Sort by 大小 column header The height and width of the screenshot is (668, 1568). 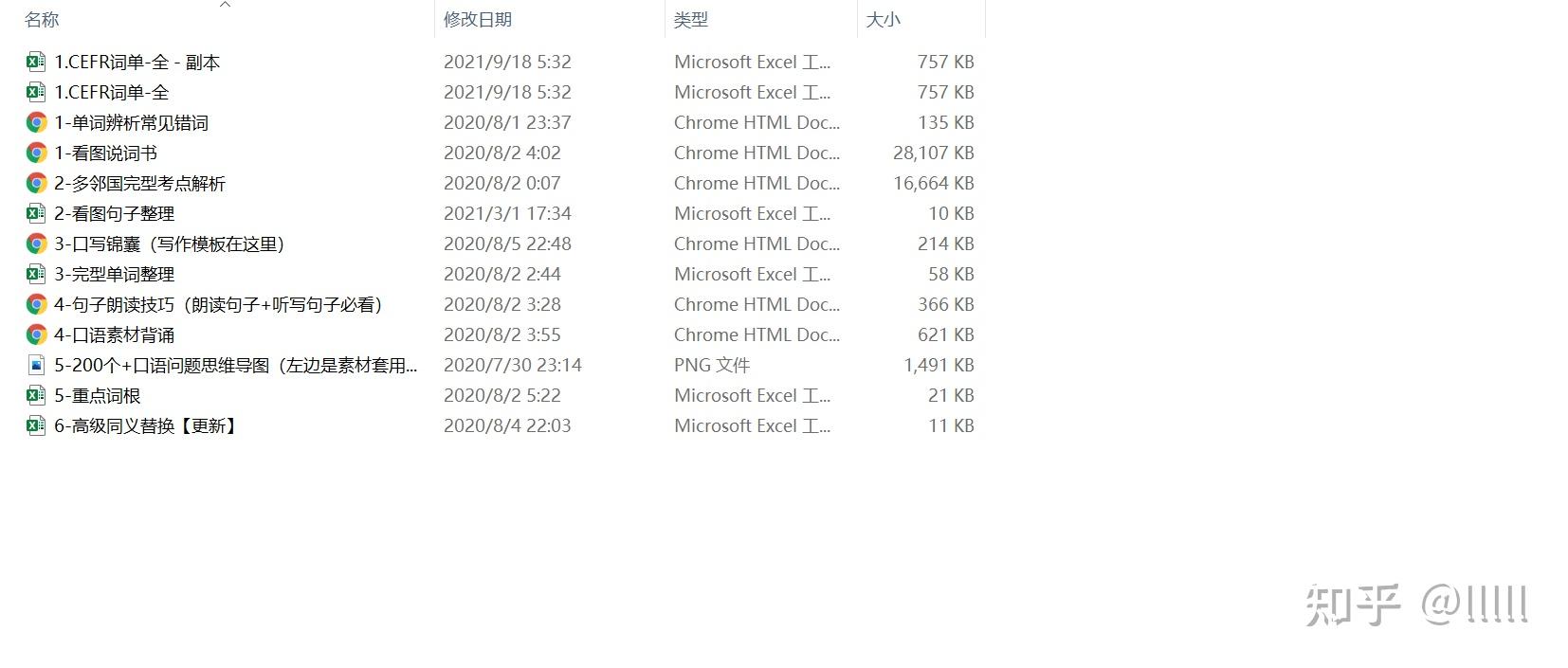883,19
